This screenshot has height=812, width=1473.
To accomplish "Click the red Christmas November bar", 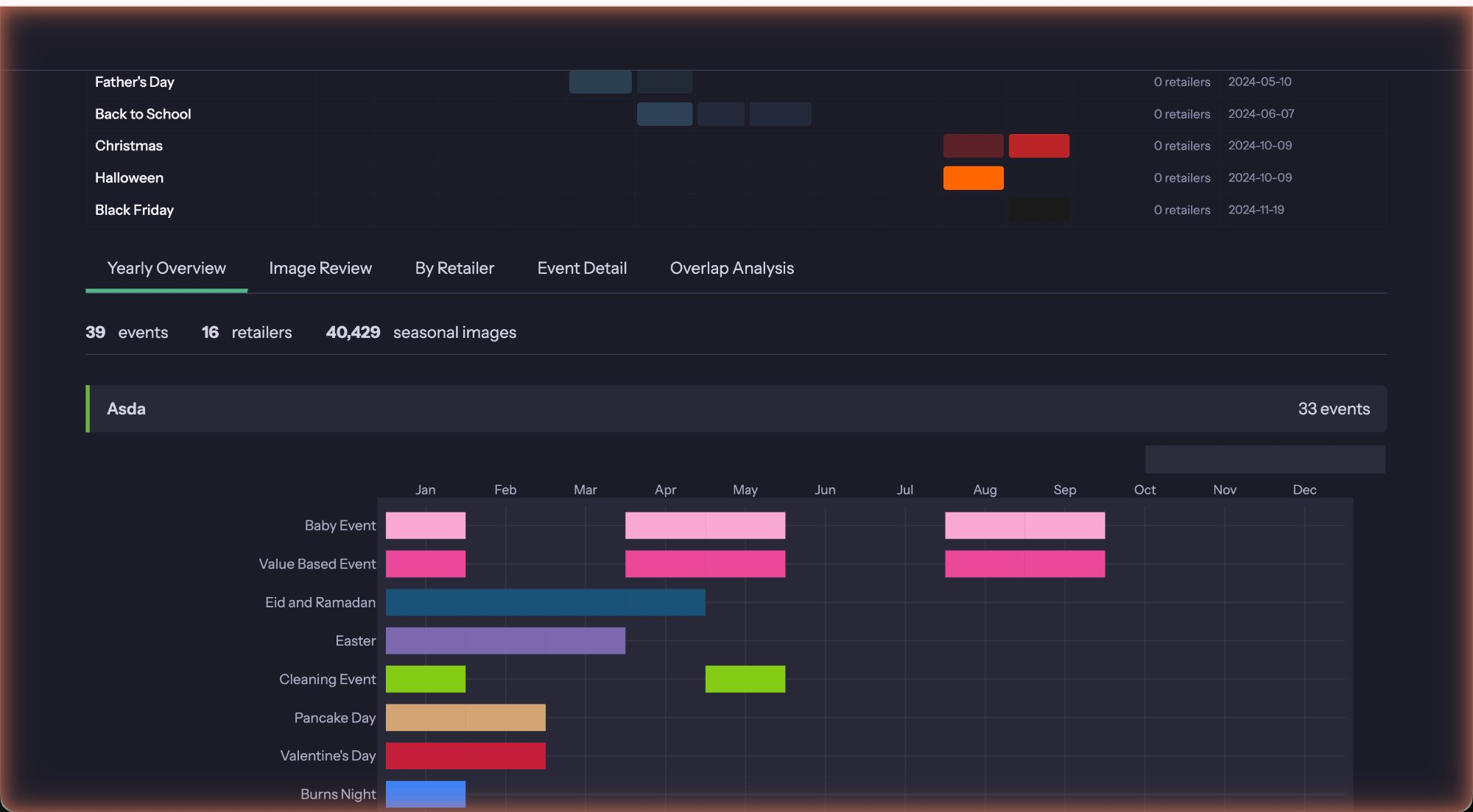I will [x=1039, y=146].
